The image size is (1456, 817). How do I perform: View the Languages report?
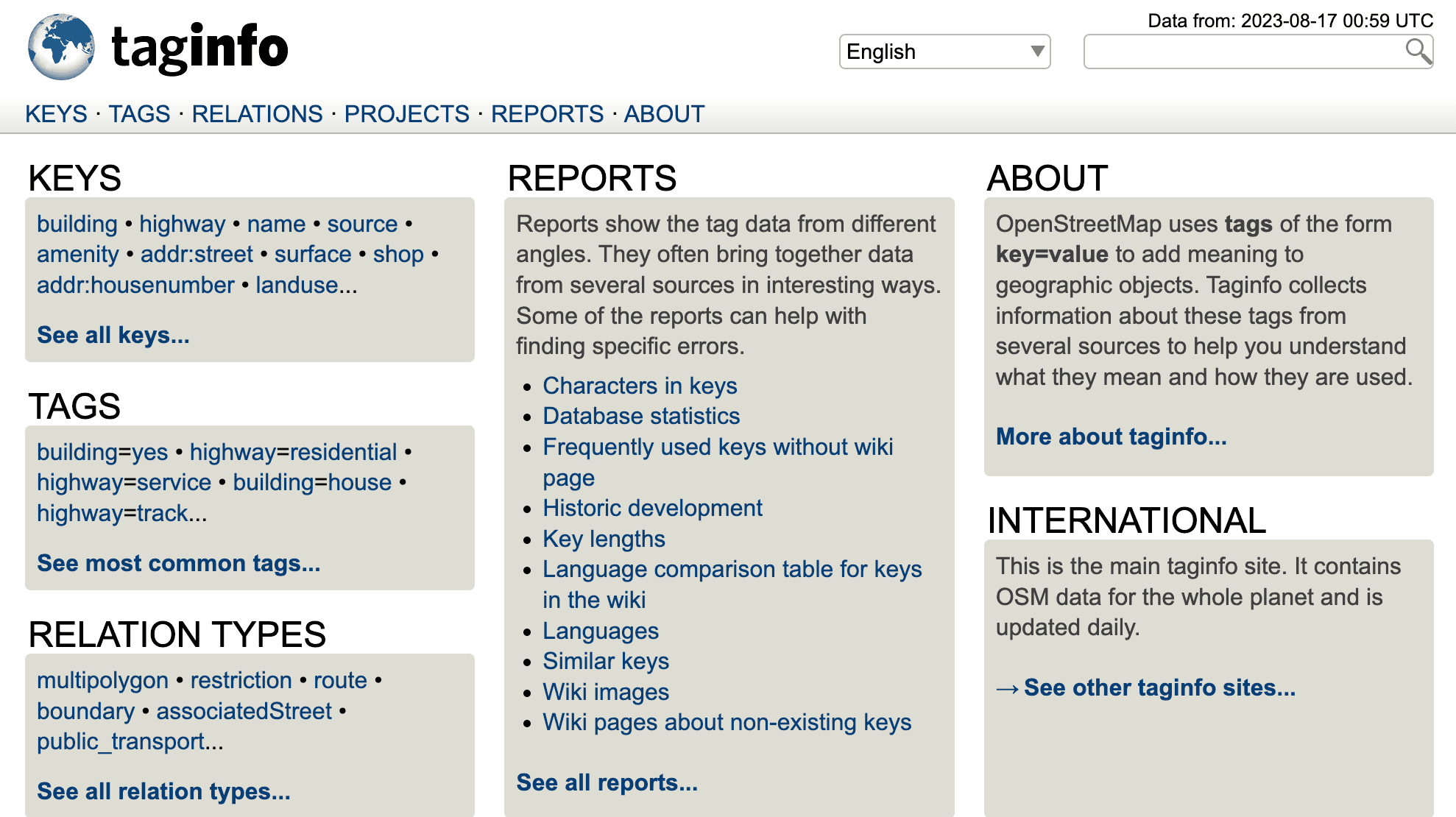(601, 631)
